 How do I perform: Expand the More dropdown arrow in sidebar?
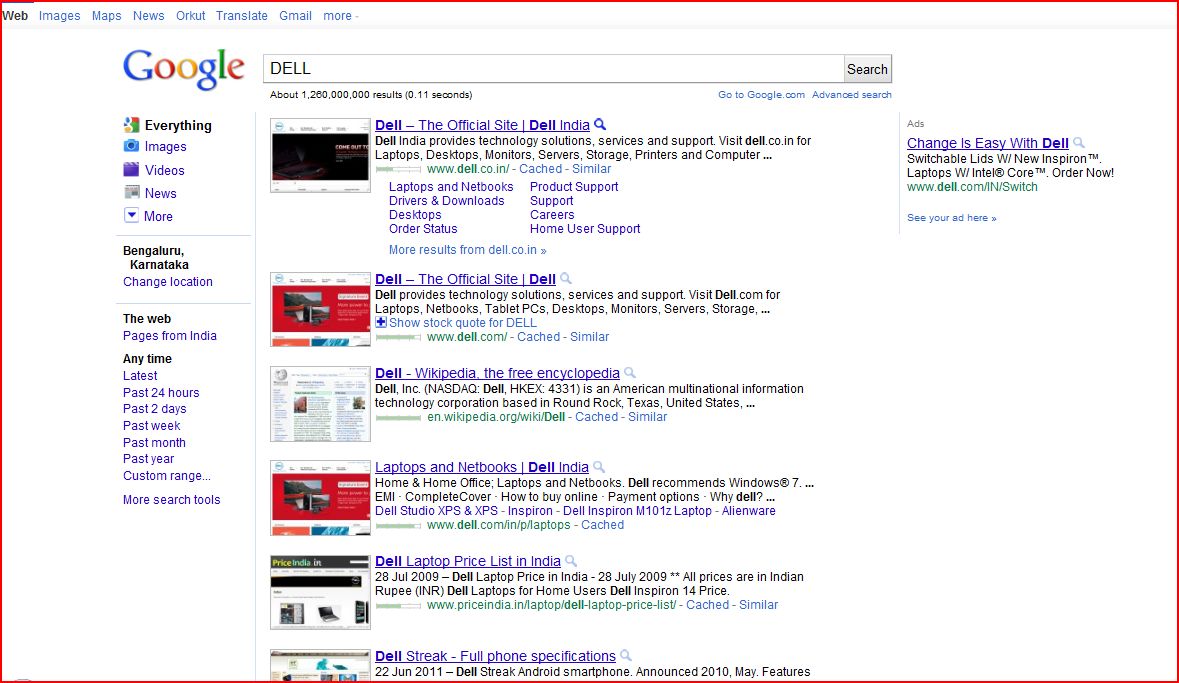[132, 216]
